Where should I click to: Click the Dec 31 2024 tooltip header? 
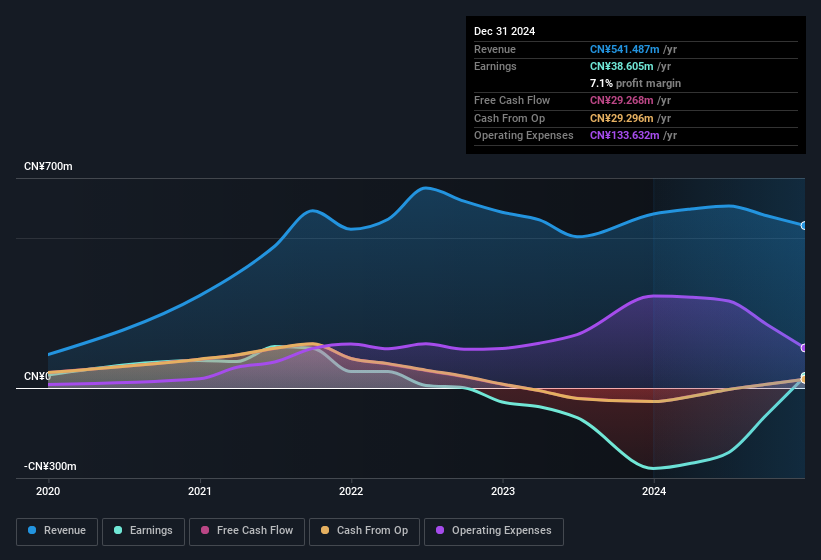pyautogui.click(x=504, y=31)
